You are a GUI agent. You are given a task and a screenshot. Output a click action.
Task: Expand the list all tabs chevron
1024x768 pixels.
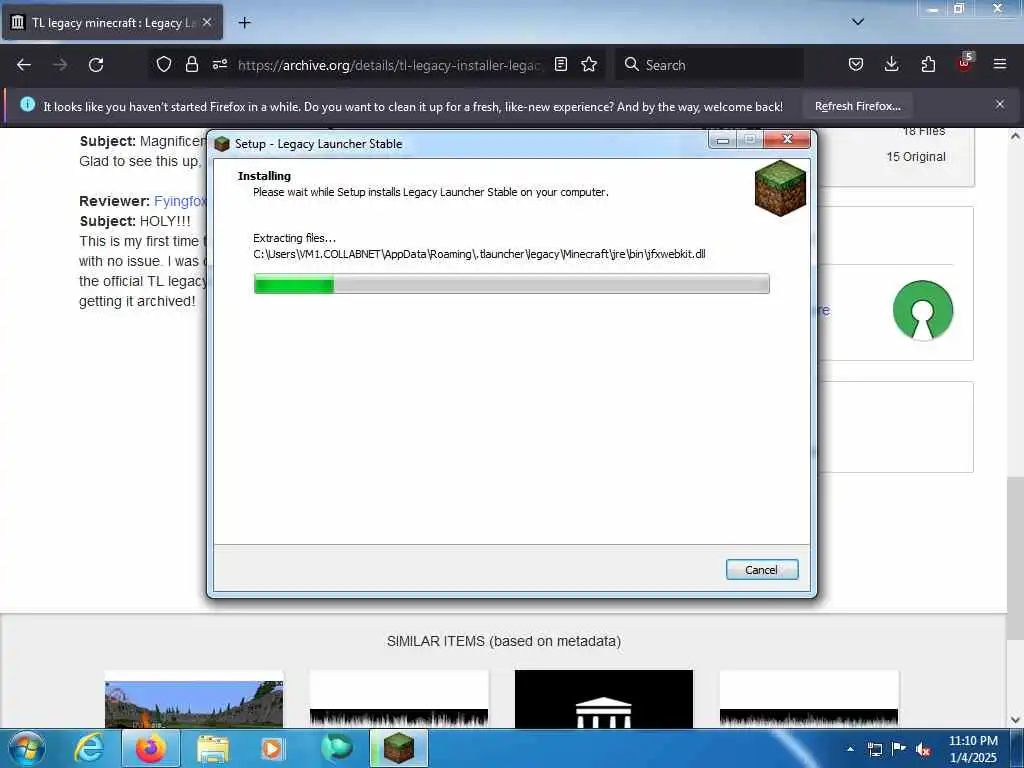[x=858, y=22]
